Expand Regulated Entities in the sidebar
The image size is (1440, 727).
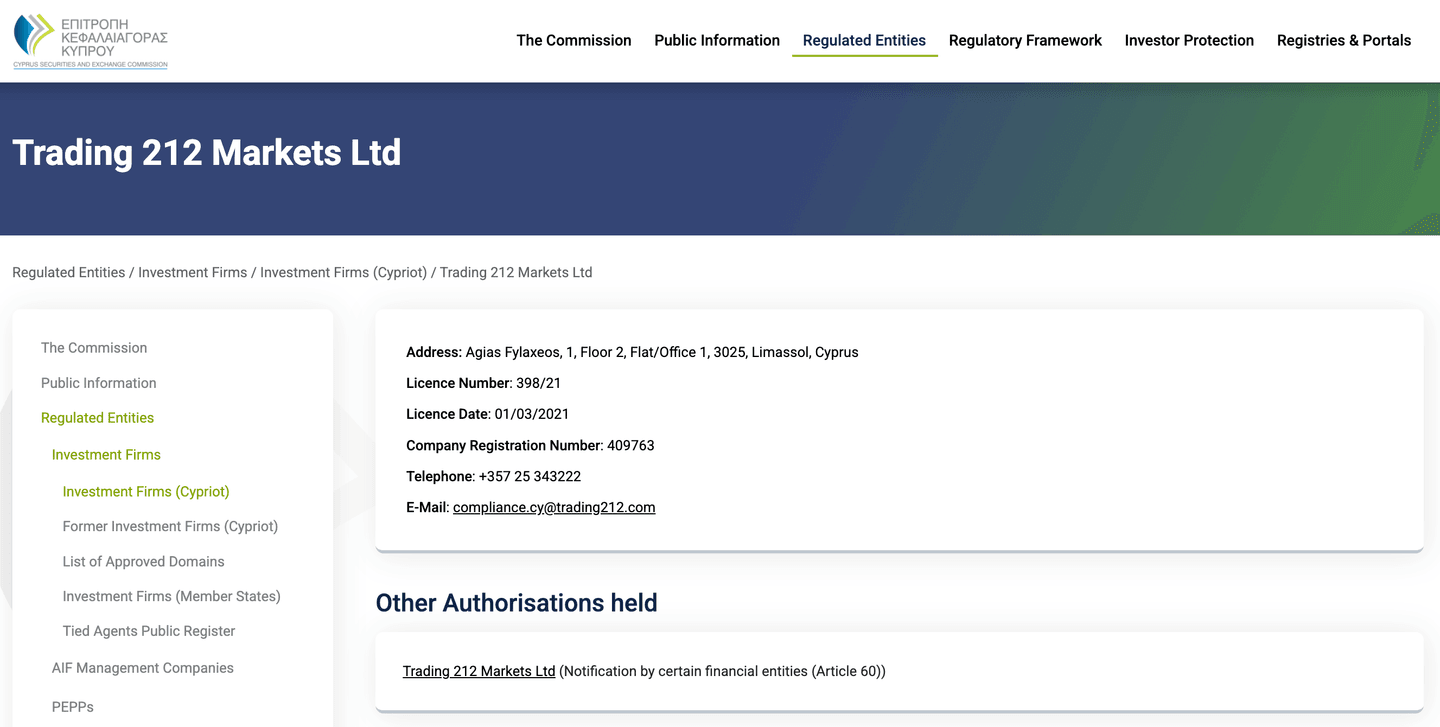98,418
